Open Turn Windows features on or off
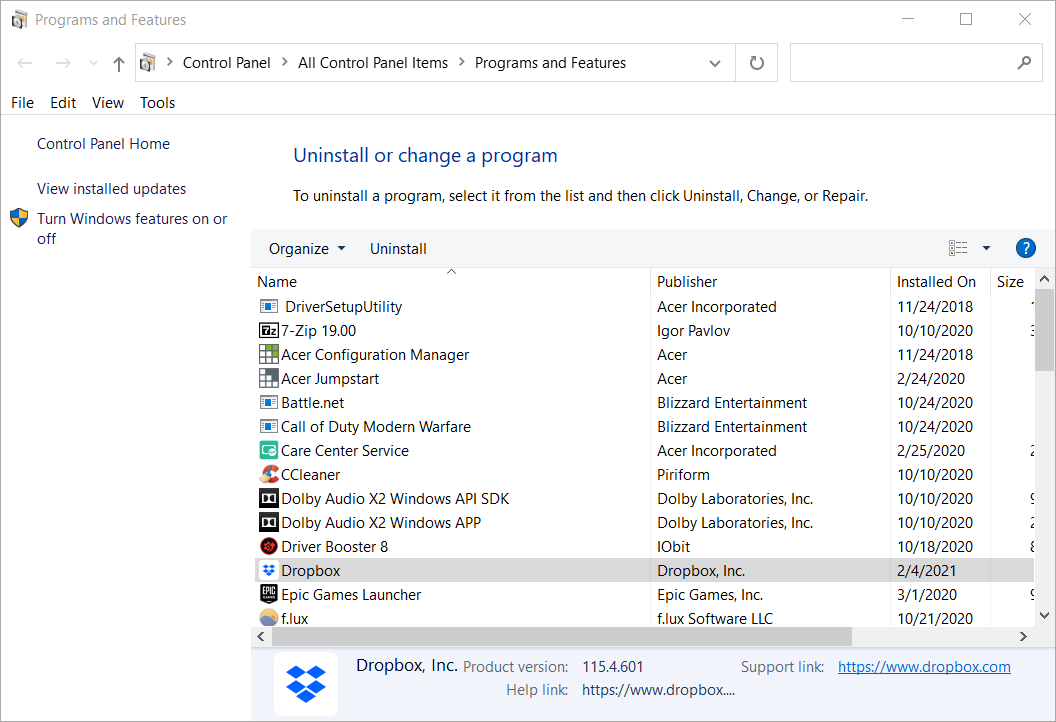This screenshot has height=722, width=1056. click(x=132, y=228)
